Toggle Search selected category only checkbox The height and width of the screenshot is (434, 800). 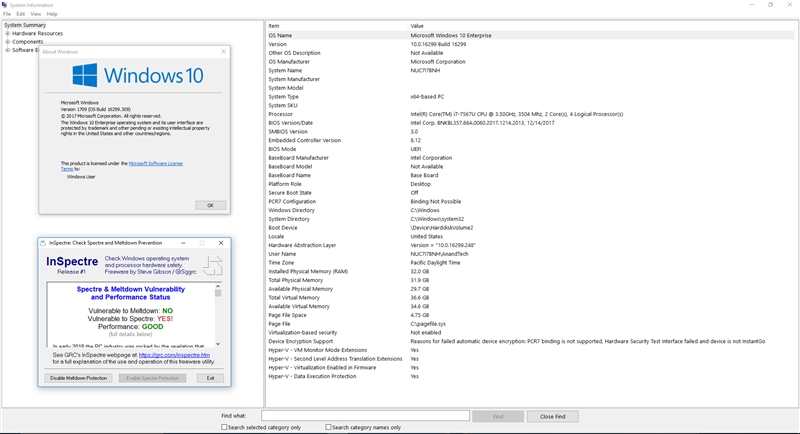pos(224,427)
